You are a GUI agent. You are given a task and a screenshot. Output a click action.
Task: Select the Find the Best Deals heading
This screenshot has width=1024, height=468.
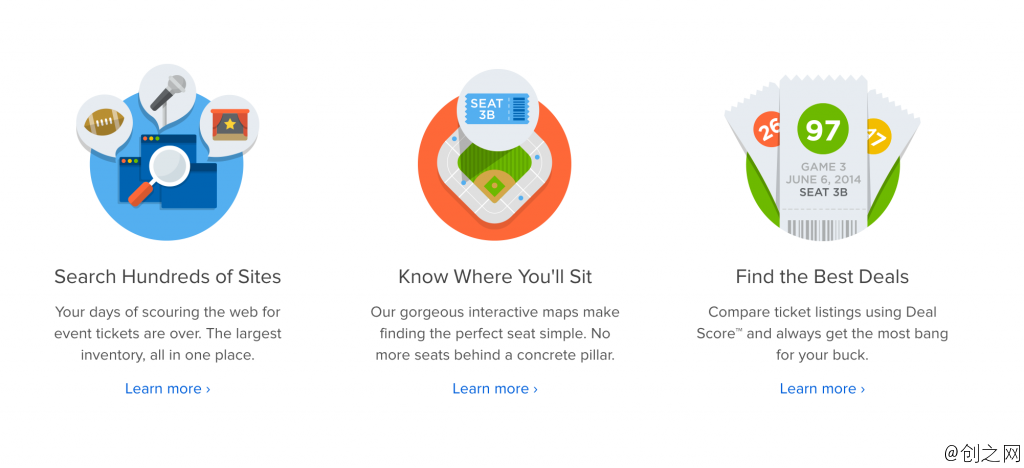tap(822, 277)
